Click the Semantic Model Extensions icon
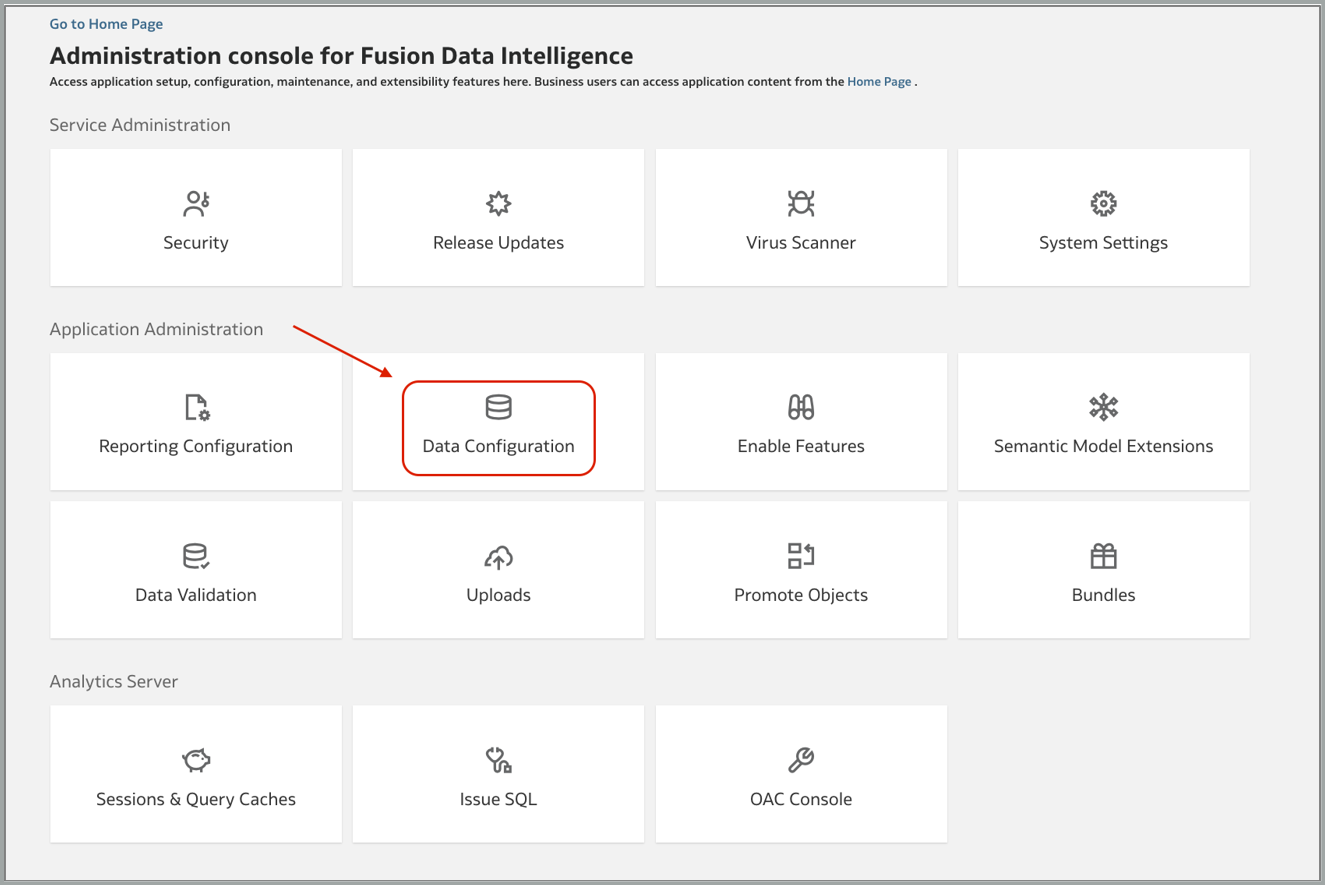Image resolution: width=1325 pixels, height=885 pixels. click(1103, 407)
